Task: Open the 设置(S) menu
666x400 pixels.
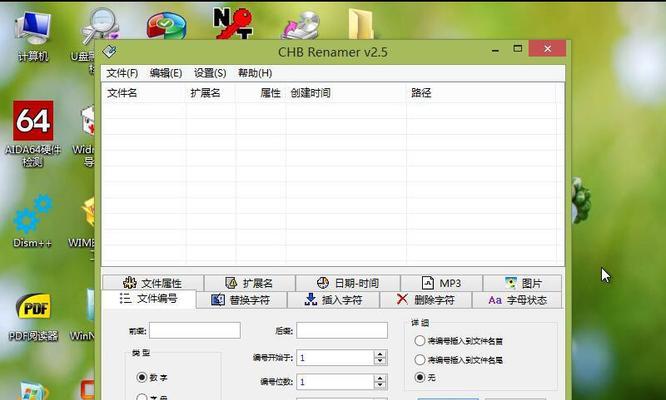Action: pyautogui.click(x=210, y=73)
